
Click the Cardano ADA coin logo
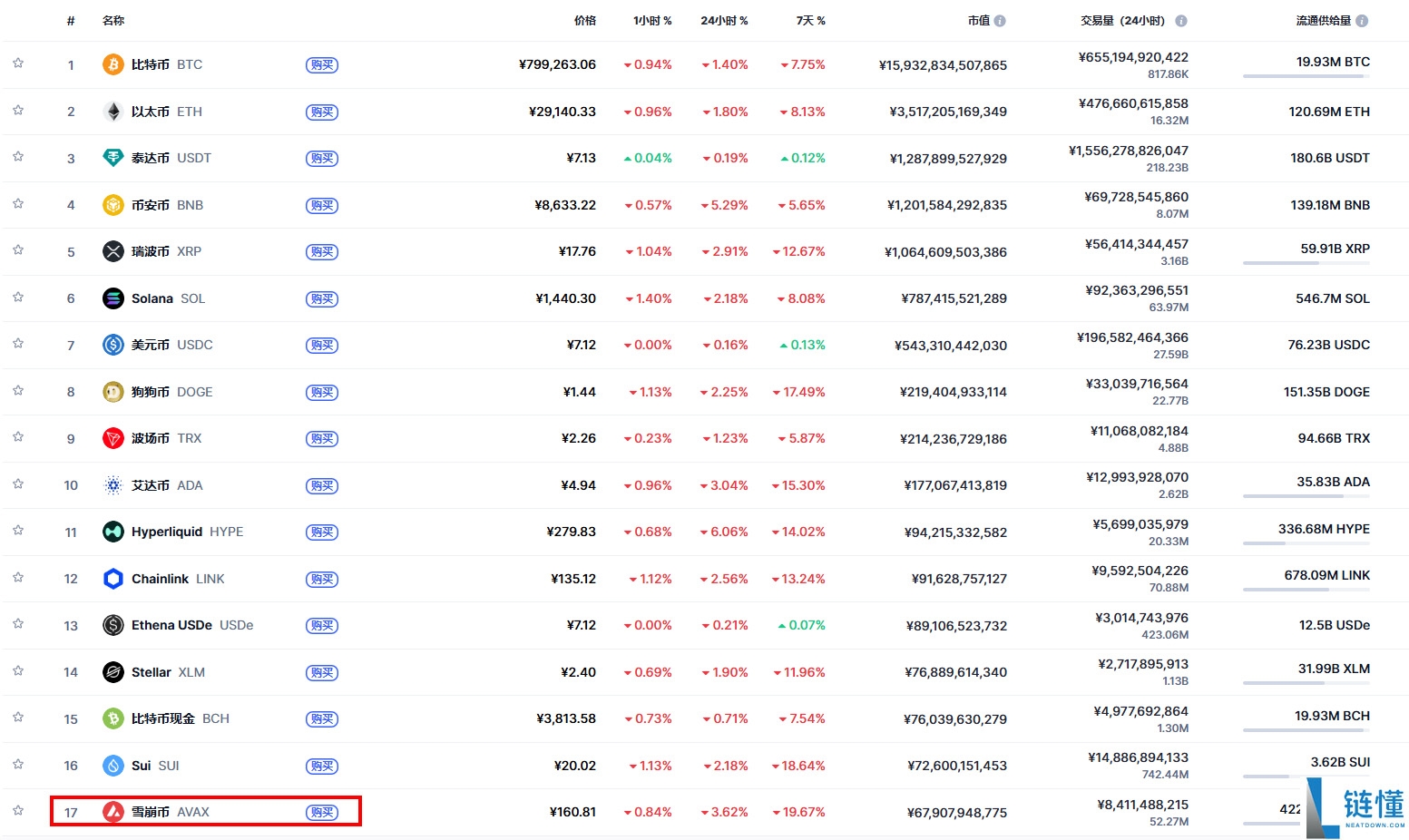point(113,485)
